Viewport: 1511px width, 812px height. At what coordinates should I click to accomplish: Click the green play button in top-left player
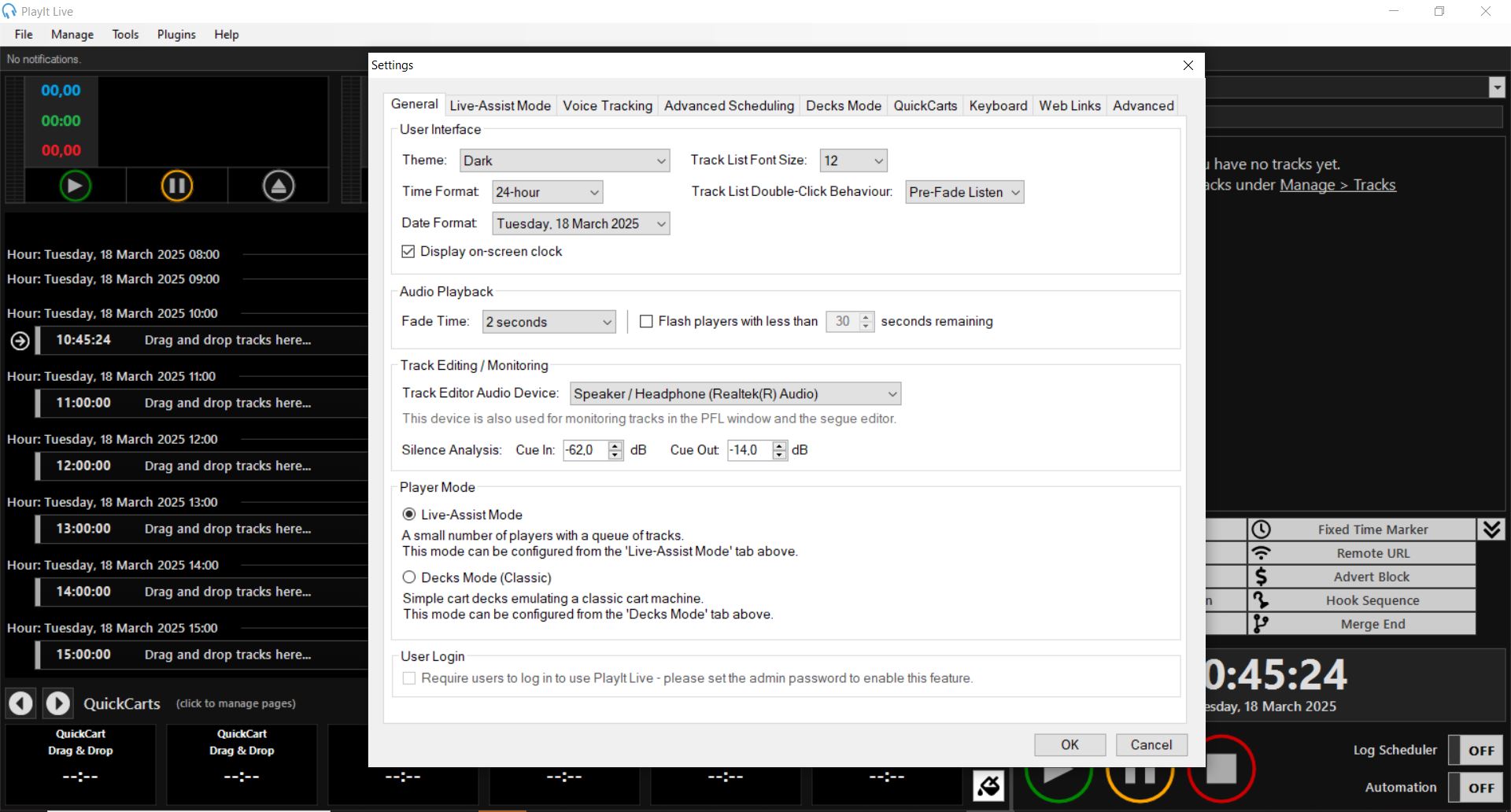76,186
